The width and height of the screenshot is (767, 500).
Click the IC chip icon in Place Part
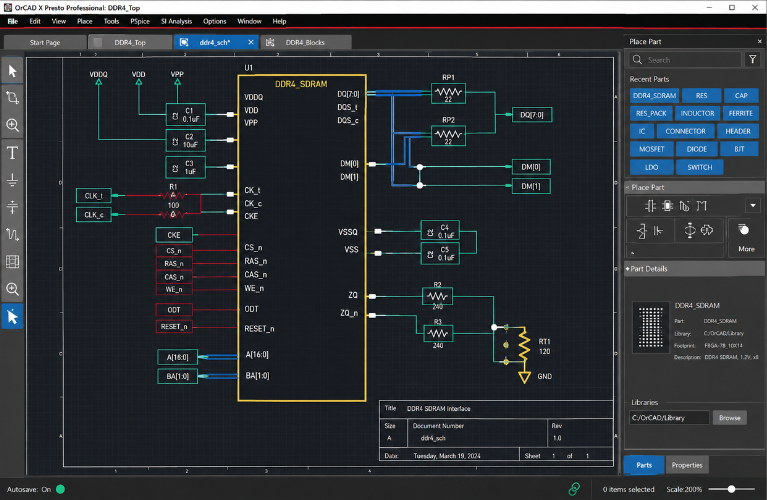(x=667, y=206)
